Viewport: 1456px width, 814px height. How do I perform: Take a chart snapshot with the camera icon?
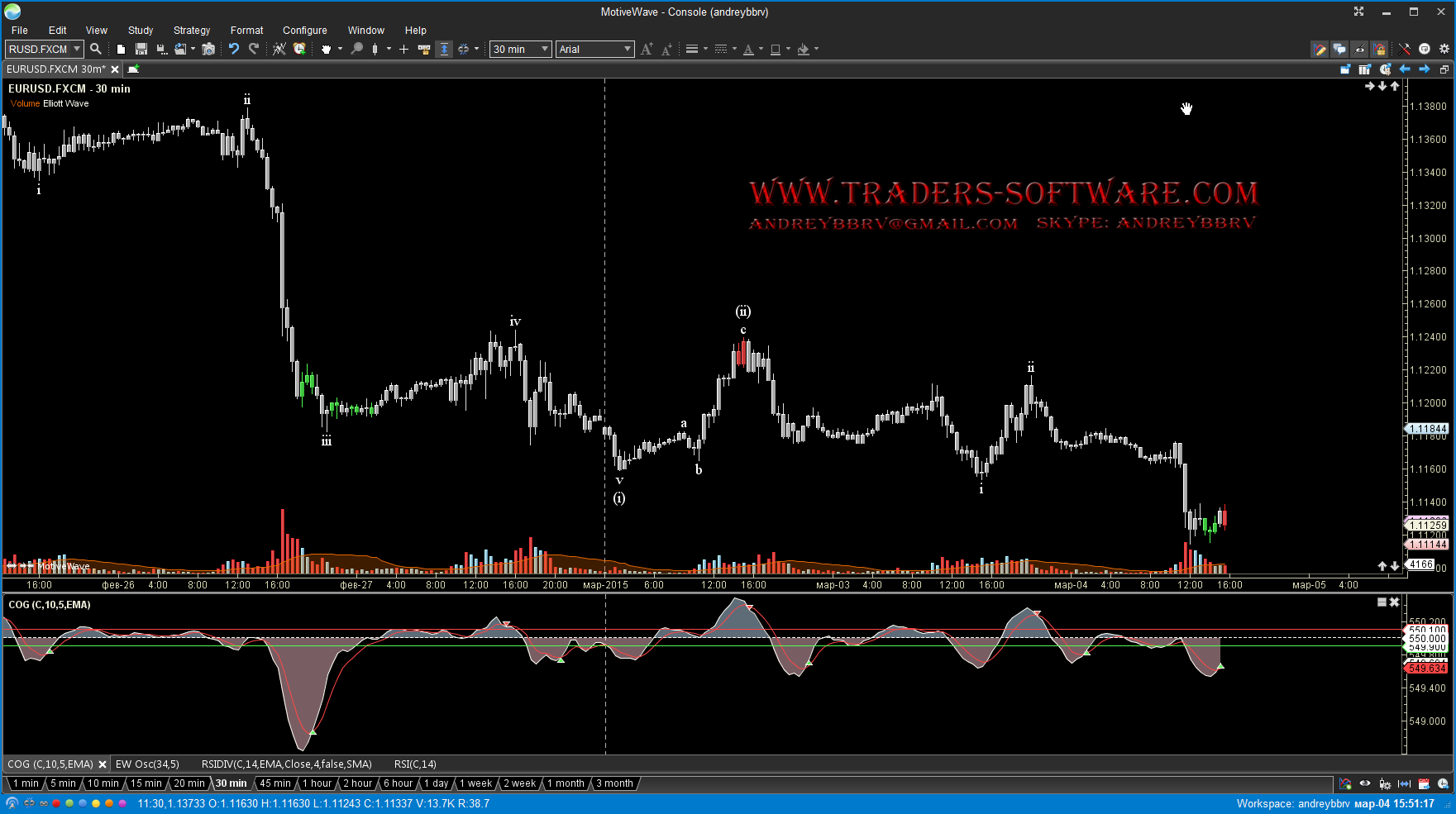[208, 50]
